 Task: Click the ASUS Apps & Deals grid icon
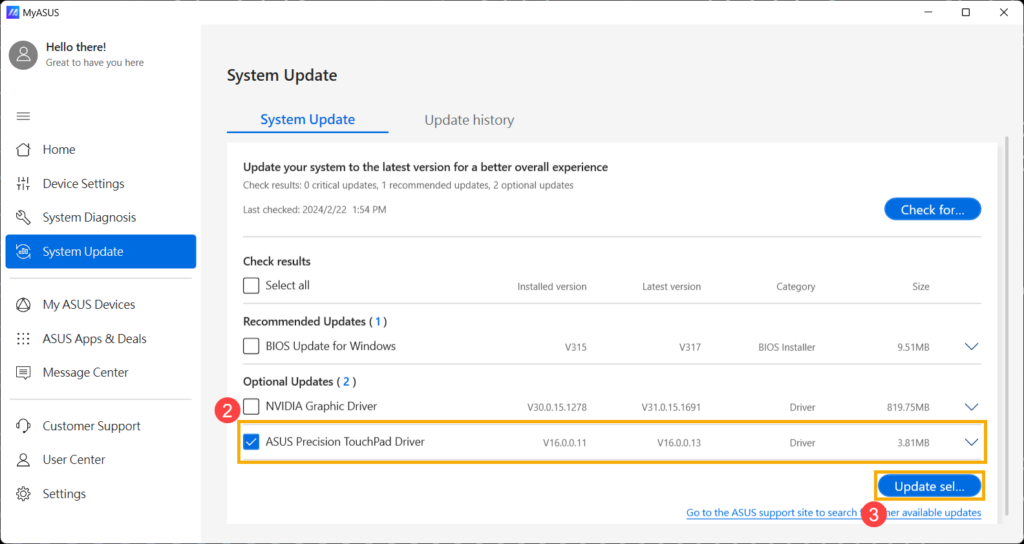[24, 339]
